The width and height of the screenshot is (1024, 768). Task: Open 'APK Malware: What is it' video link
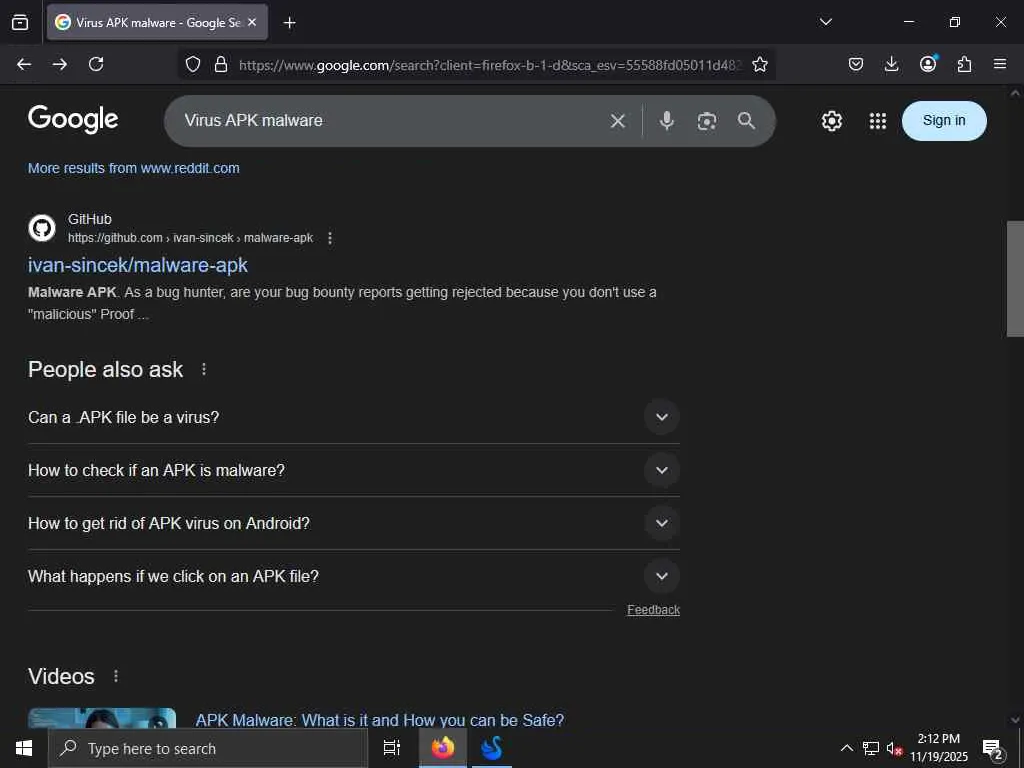[379, 720]
